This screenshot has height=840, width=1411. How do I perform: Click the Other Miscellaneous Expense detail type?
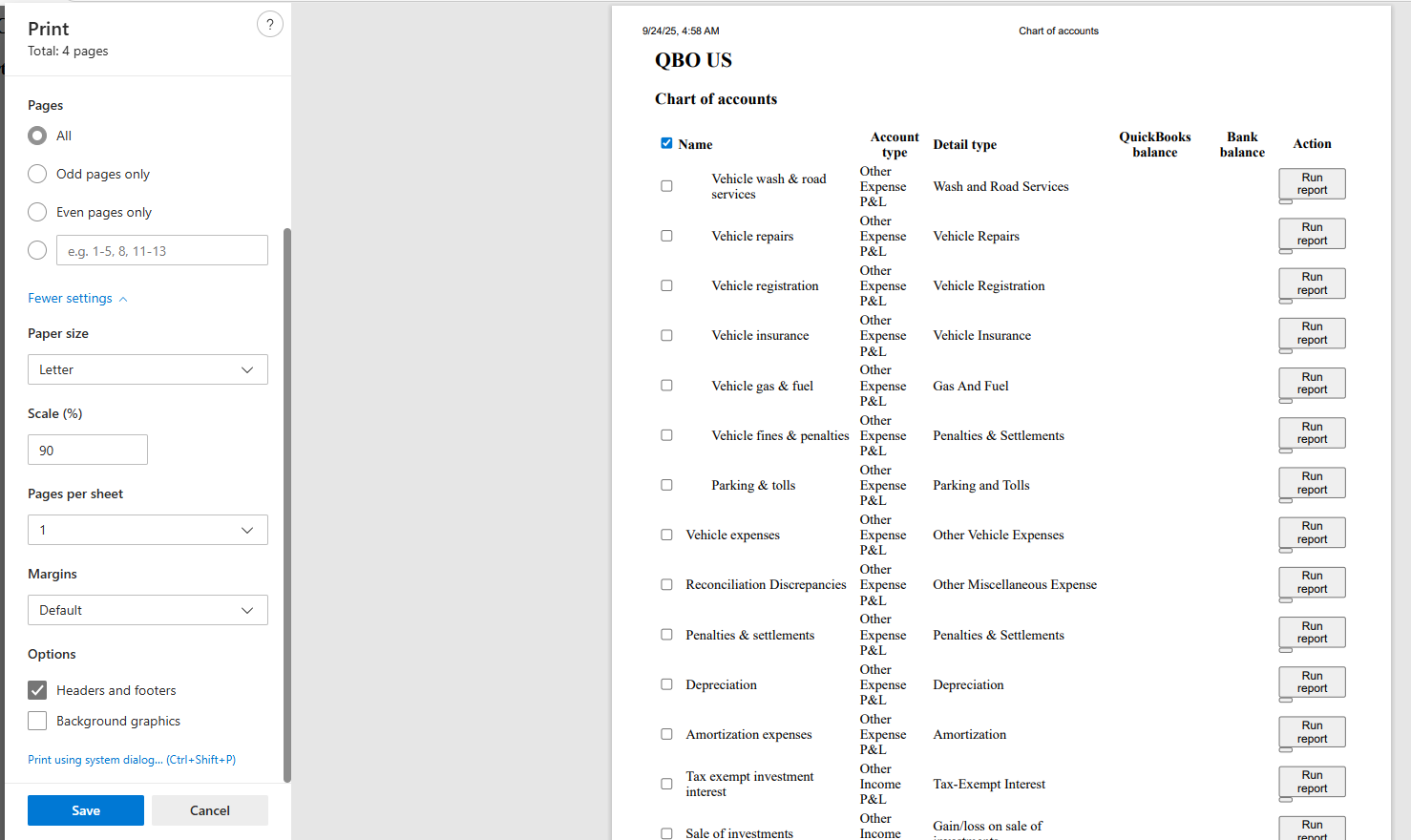[x=1015, y=584]
